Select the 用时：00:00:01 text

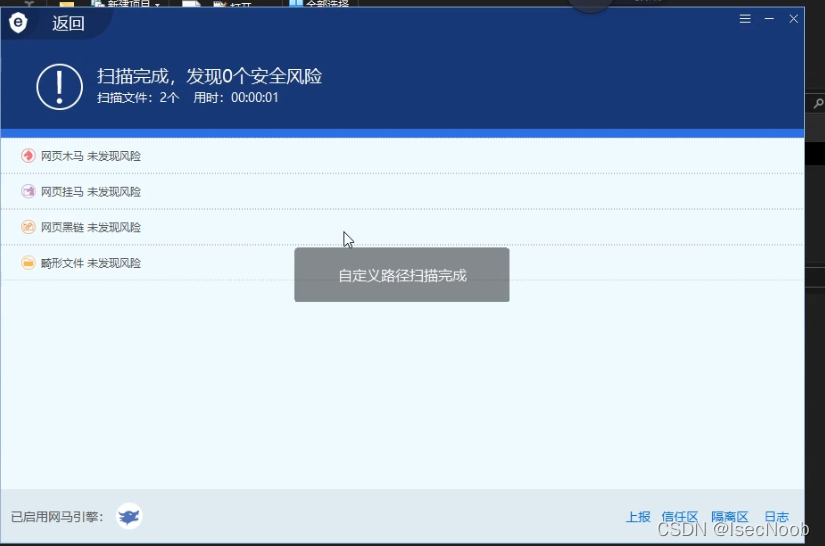click(236, 97)
